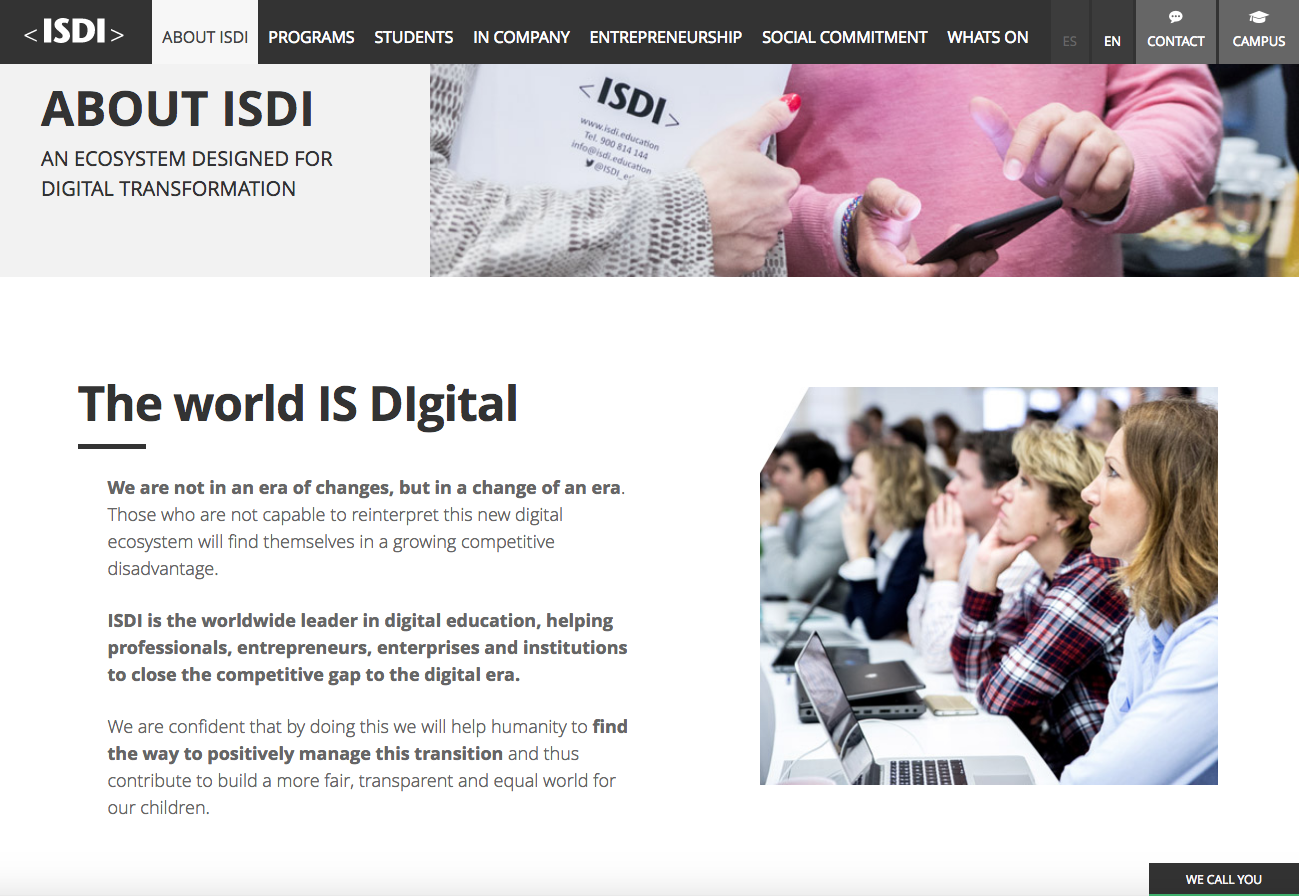Click subtitle "An ecosystem designed for digital transformation"
This screenshot has height=896, width=1299.
tap(187, 173)
